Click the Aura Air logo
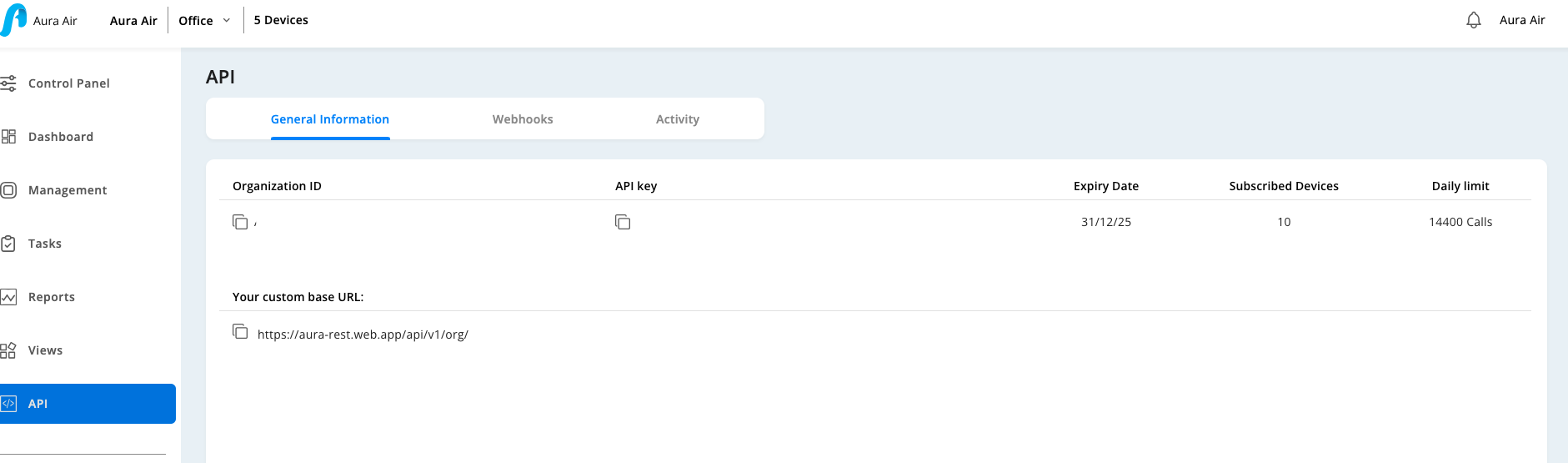1568x463 pixels. click(x=14, y=20)
